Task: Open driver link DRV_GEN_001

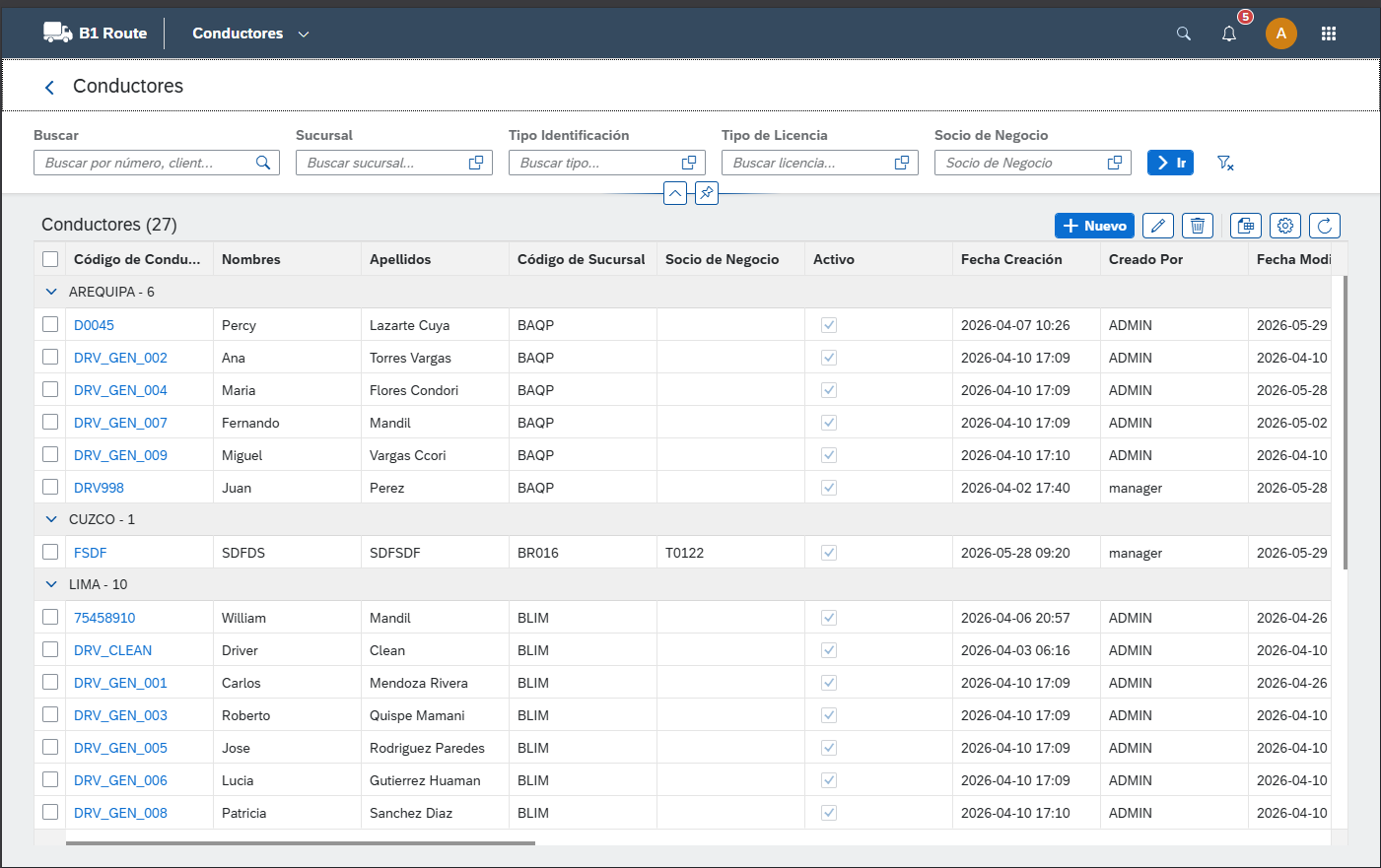Action: (120, 683)
